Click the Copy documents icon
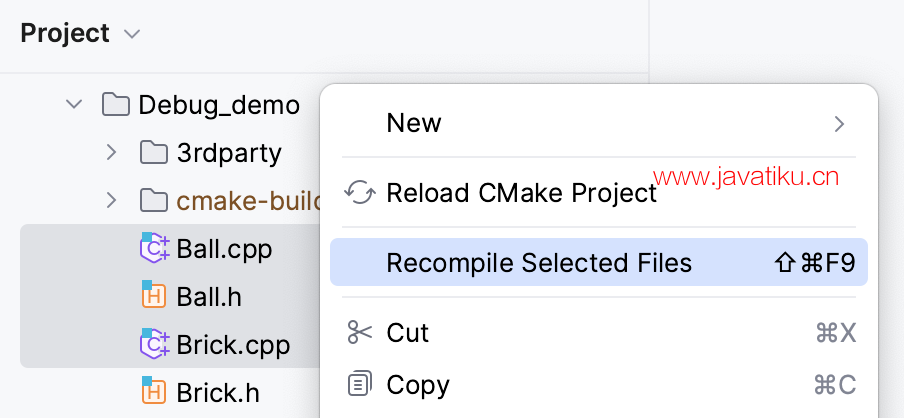The width and height of the screenshot is (904, 418). 360,385
